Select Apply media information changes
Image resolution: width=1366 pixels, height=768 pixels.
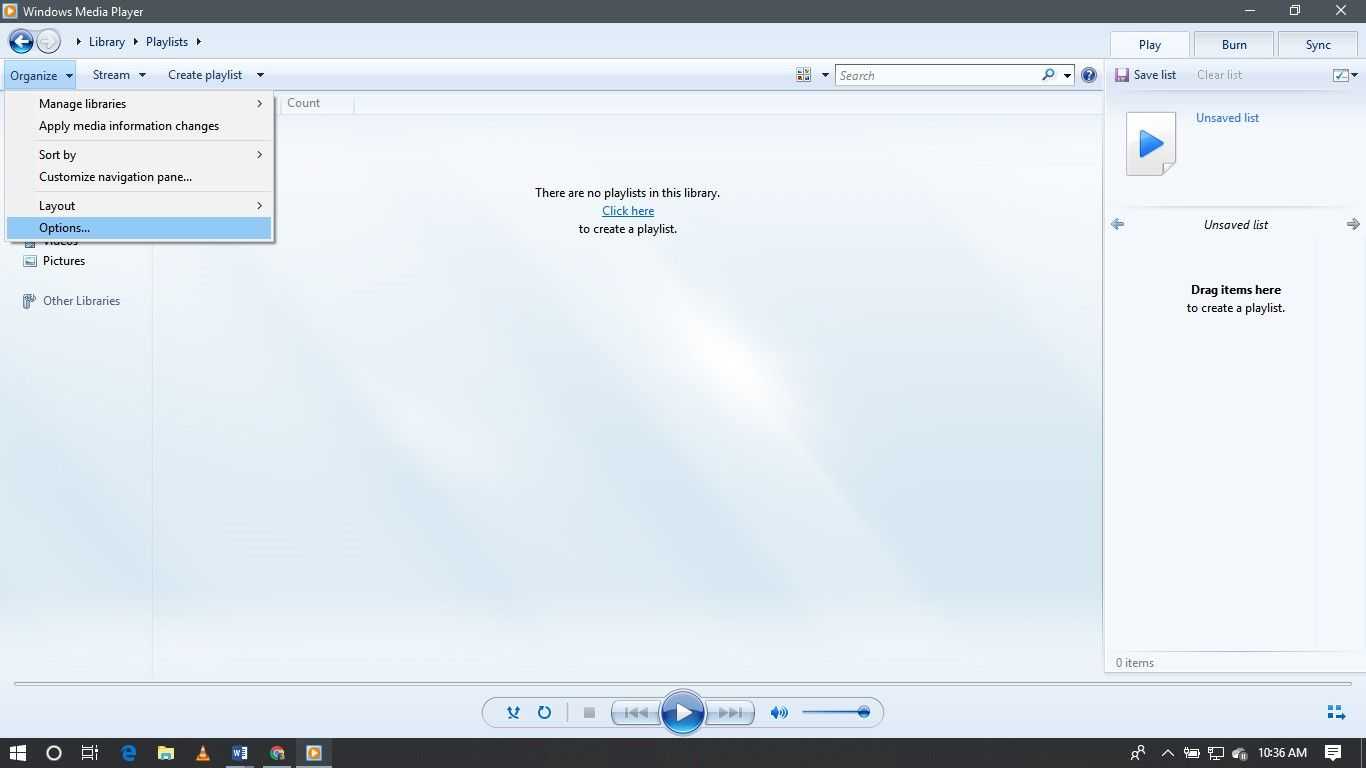pyautogui.click(x=139, y=126)
